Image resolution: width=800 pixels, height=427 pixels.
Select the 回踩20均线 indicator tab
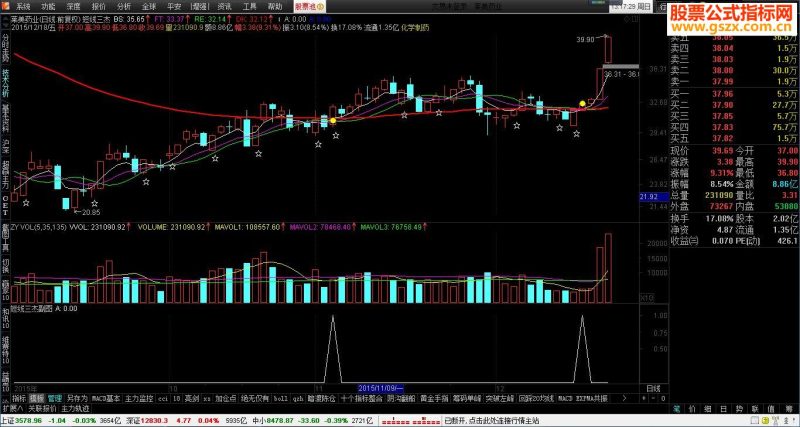coord(536,398)
